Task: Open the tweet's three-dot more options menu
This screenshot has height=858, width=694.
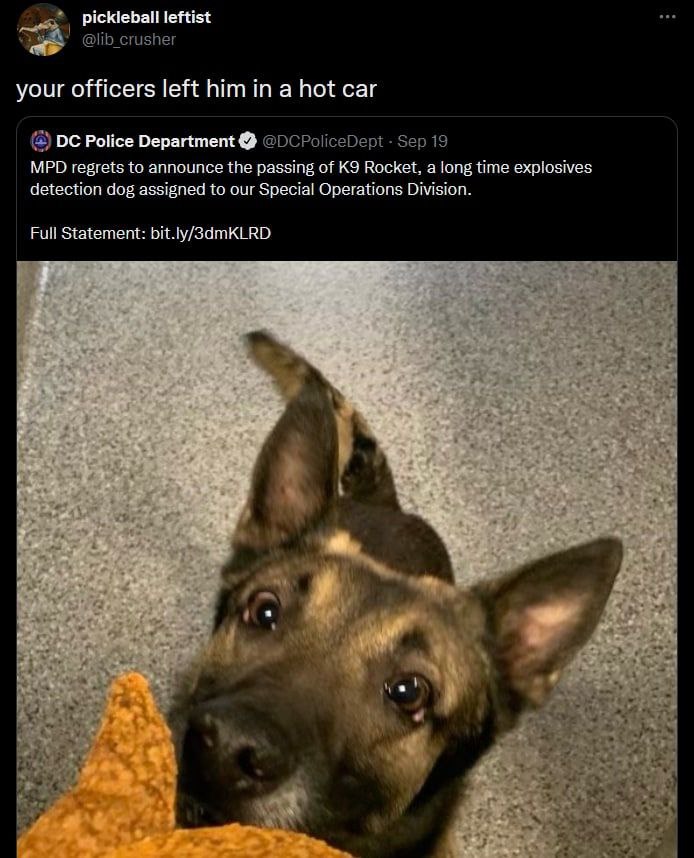Action: [x=667, y=17]
